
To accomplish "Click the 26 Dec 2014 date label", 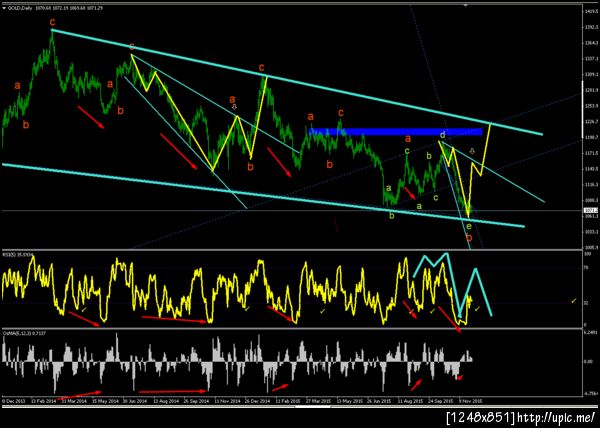I will pos(258,401).
